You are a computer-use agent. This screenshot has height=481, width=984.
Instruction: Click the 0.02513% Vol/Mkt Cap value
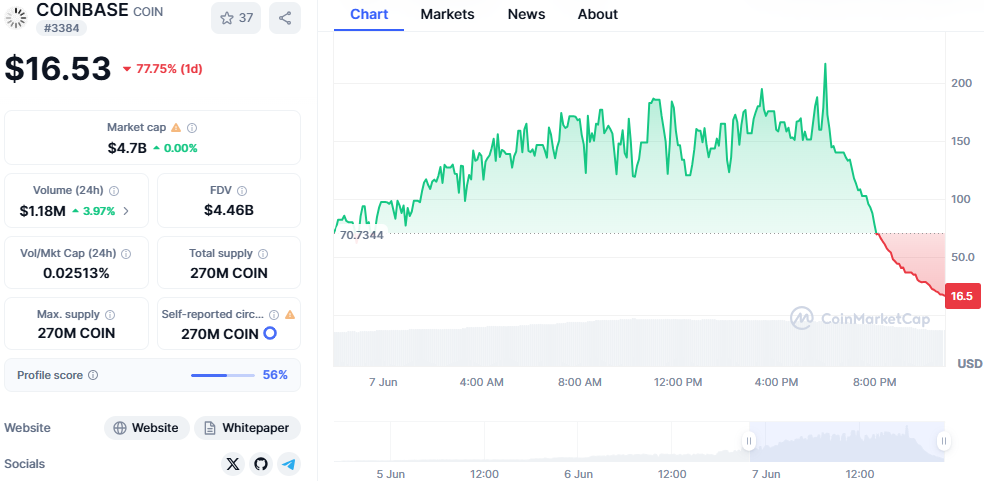pyautogui.click(x=77, y=273)
